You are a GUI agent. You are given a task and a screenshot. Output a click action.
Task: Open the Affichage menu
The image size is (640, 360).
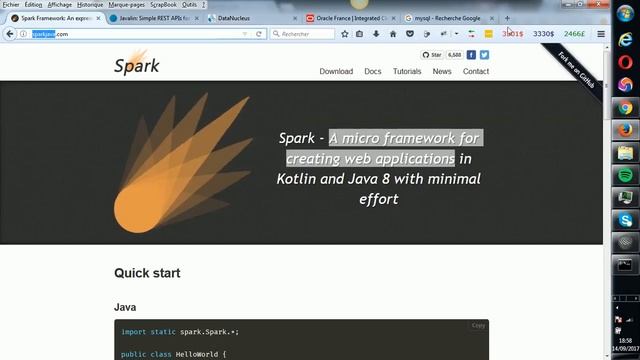pyautogui.click(x=60, y=4)
